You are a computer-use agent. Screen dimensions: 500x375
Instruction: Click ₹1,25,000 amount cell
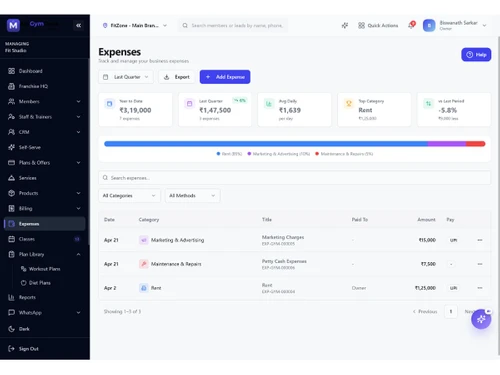[425, 288]
